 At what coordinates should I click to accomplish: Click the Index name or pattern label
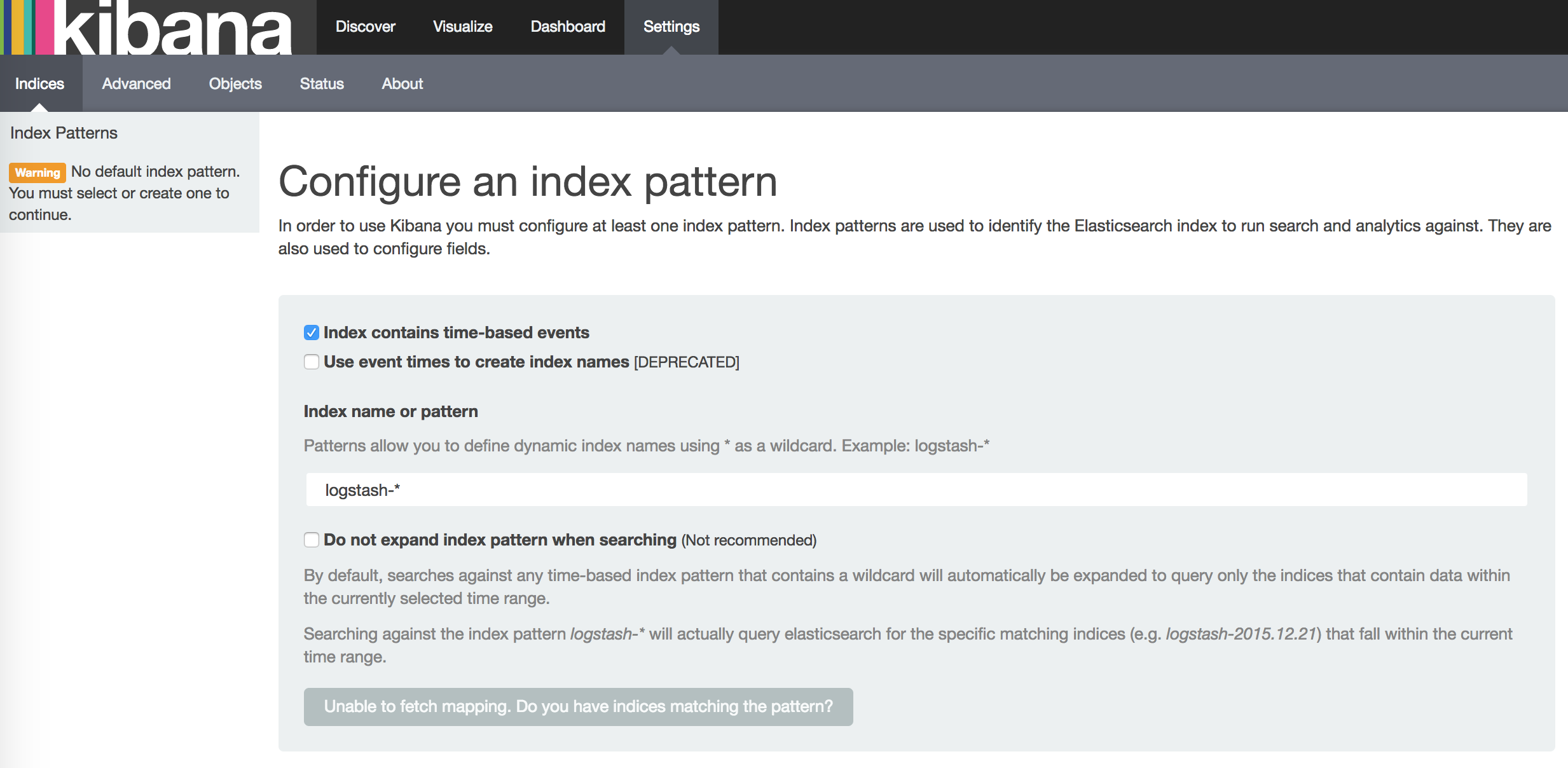[x=390, y=411]
